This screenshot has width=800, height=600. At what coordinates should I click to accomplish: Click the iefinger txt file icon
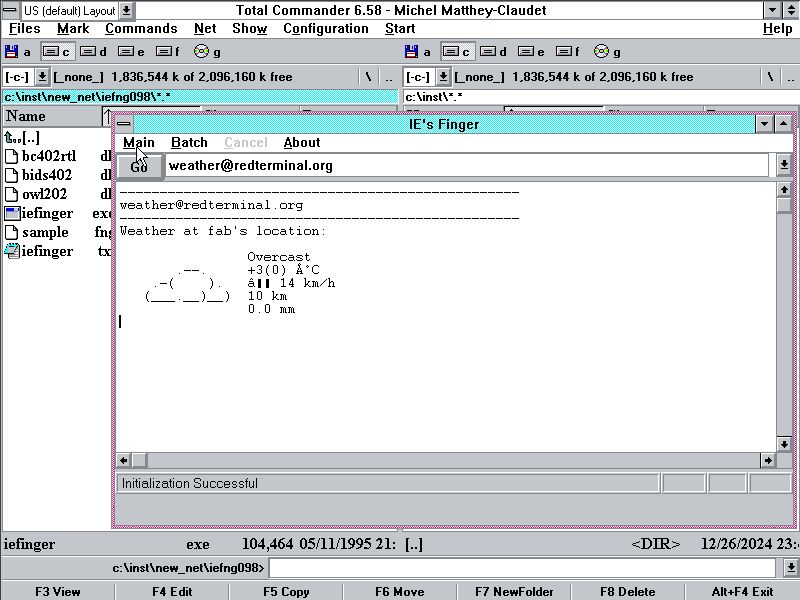12,251
